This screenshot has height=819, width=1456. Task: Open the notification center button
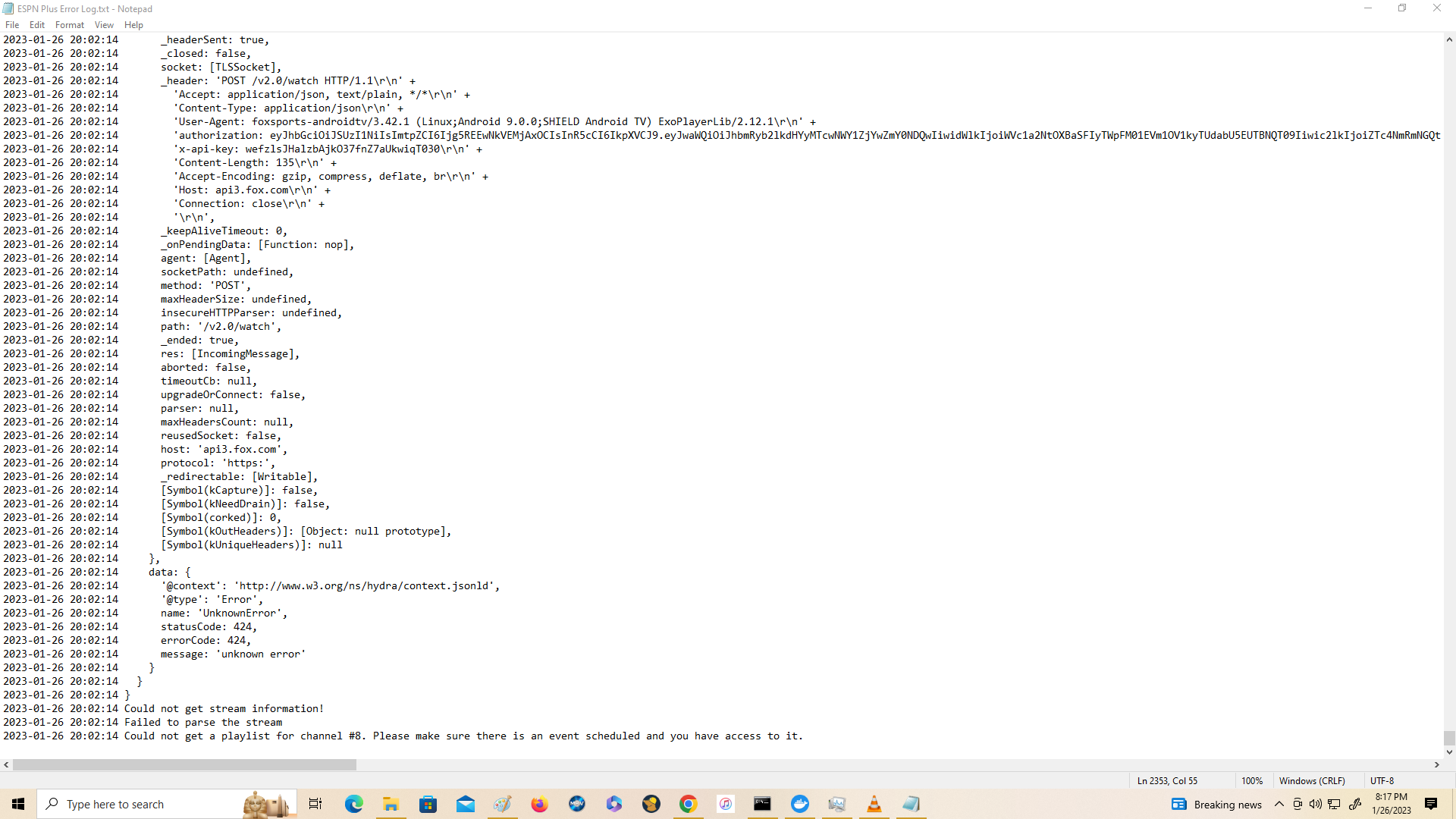pos(1431,804)
